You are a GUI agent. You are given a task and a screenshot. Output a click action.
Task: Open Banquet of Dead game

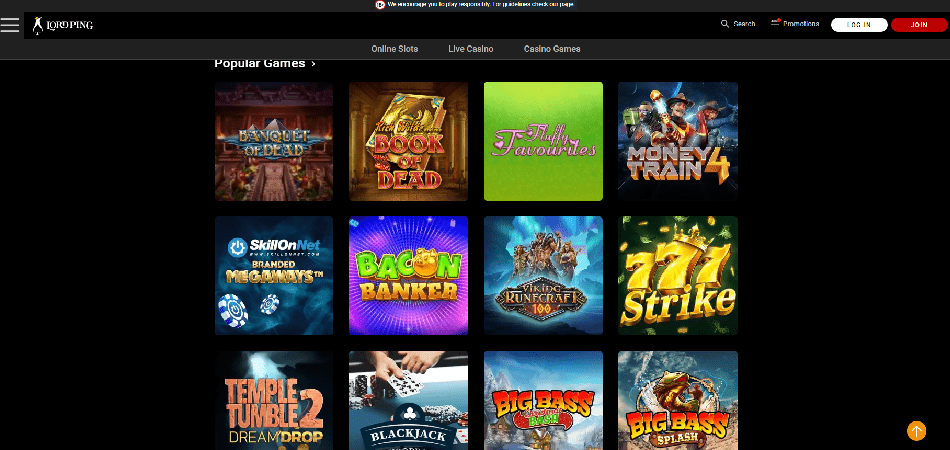274,141
